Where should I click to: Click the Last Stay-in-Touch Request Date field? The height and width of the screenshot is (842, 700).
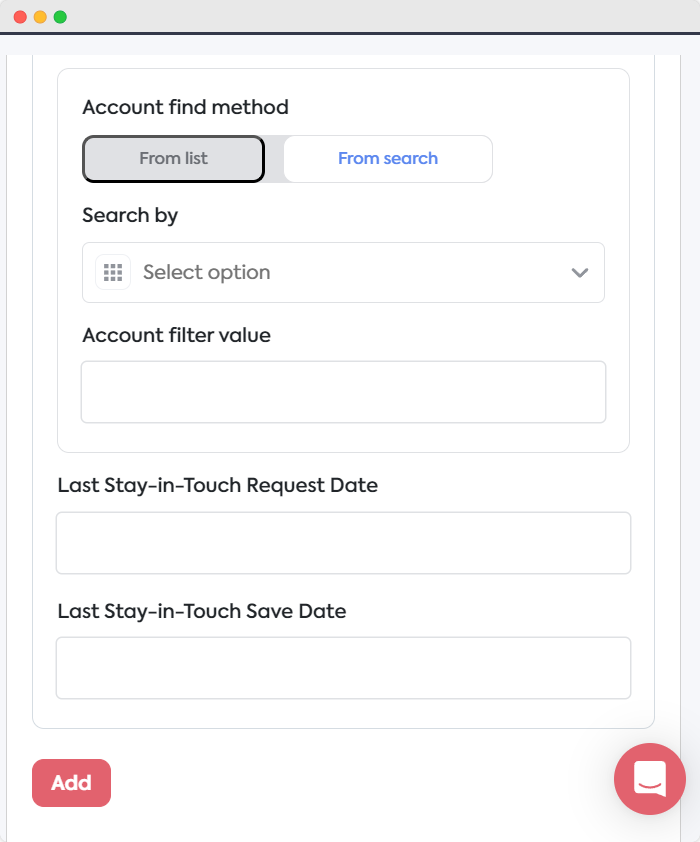pyautogui.click(x=343, y=542)
